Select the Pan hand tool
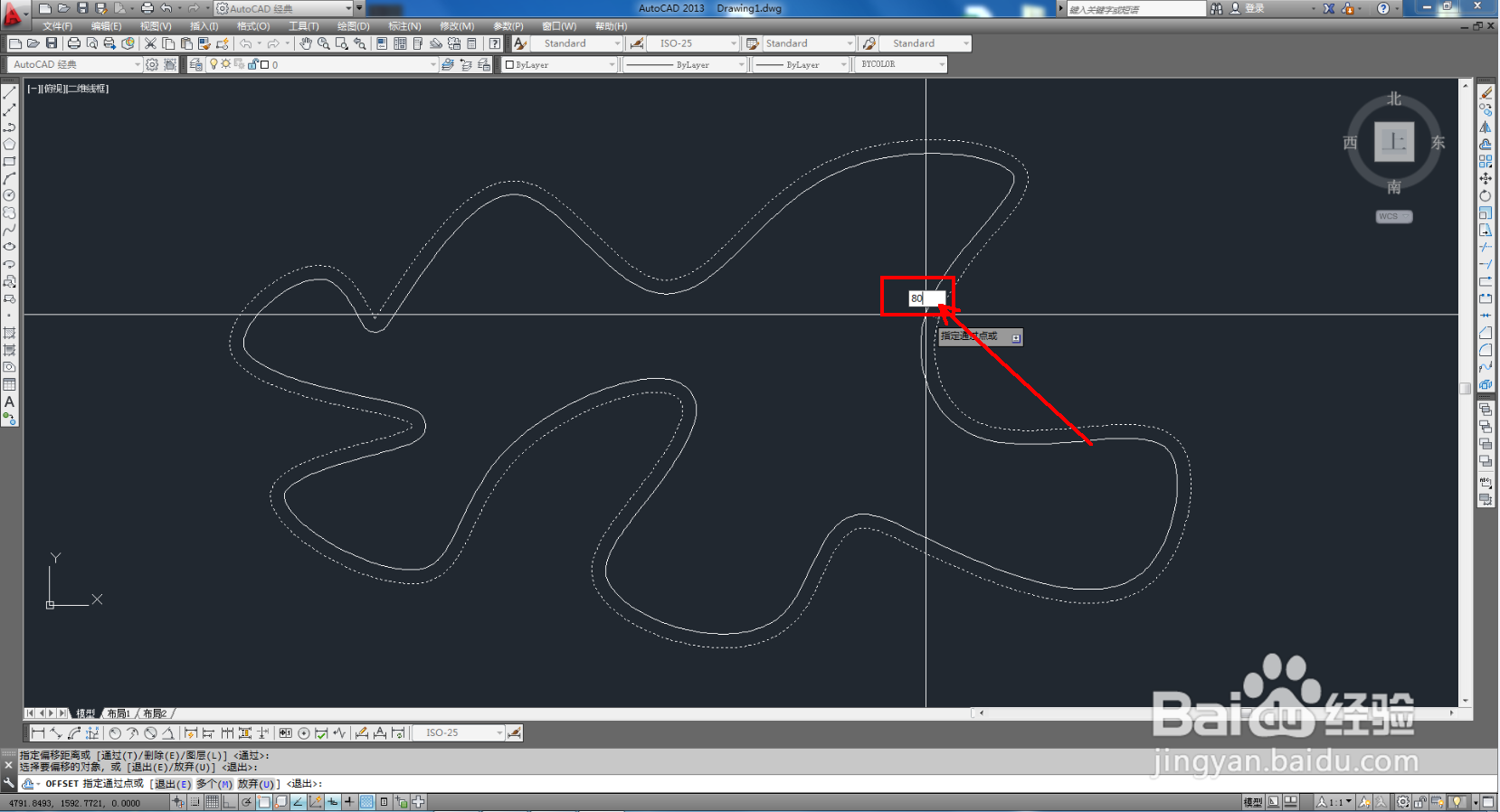The image size is (1500, 812). (306, 43)
